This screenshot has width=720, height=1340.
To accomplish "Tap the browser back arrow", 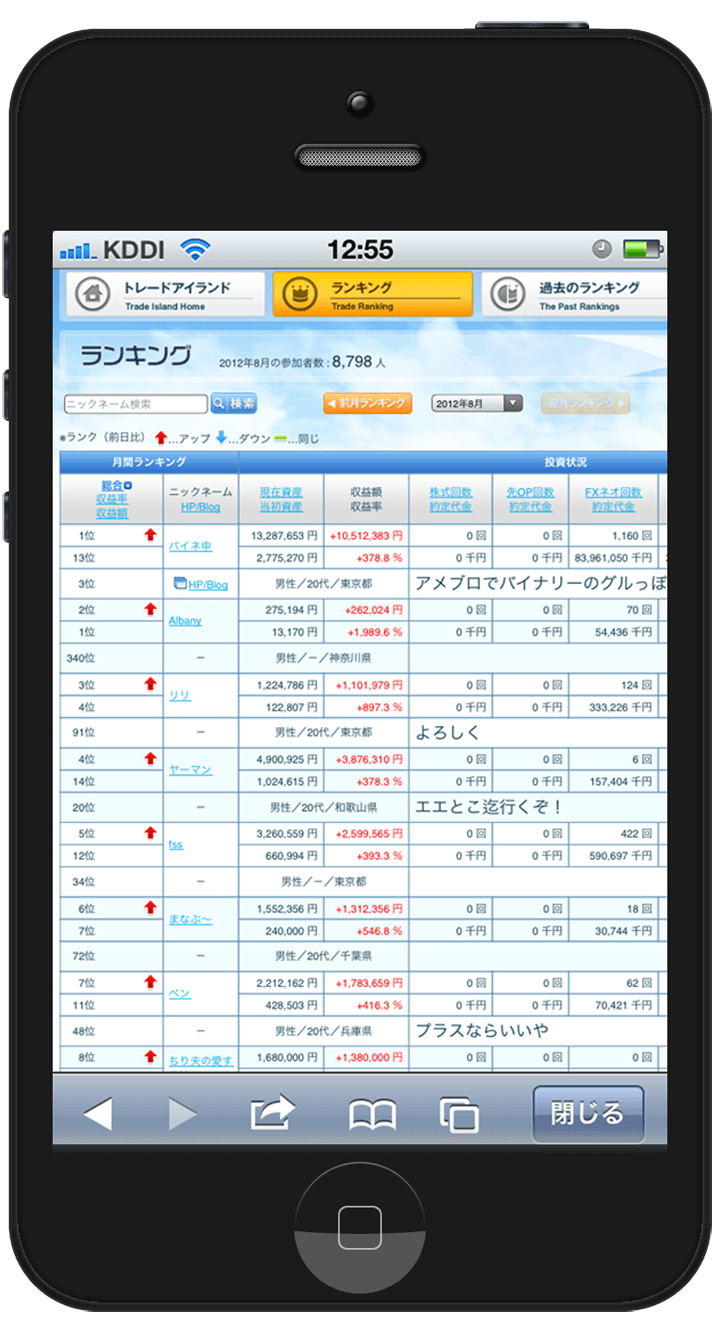I will pyautogui.click(x=97, y=1113).
